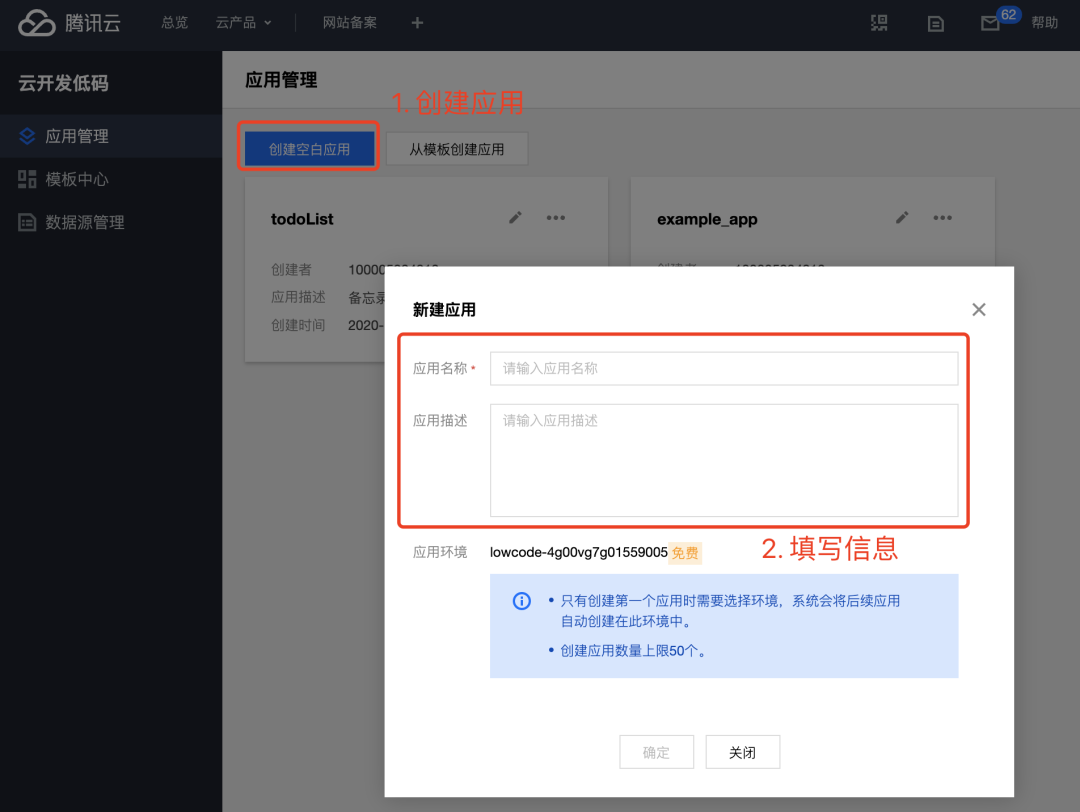Click the 数据源管理 list icon
The image size is (1080, 812).
[x=27, y=222]
